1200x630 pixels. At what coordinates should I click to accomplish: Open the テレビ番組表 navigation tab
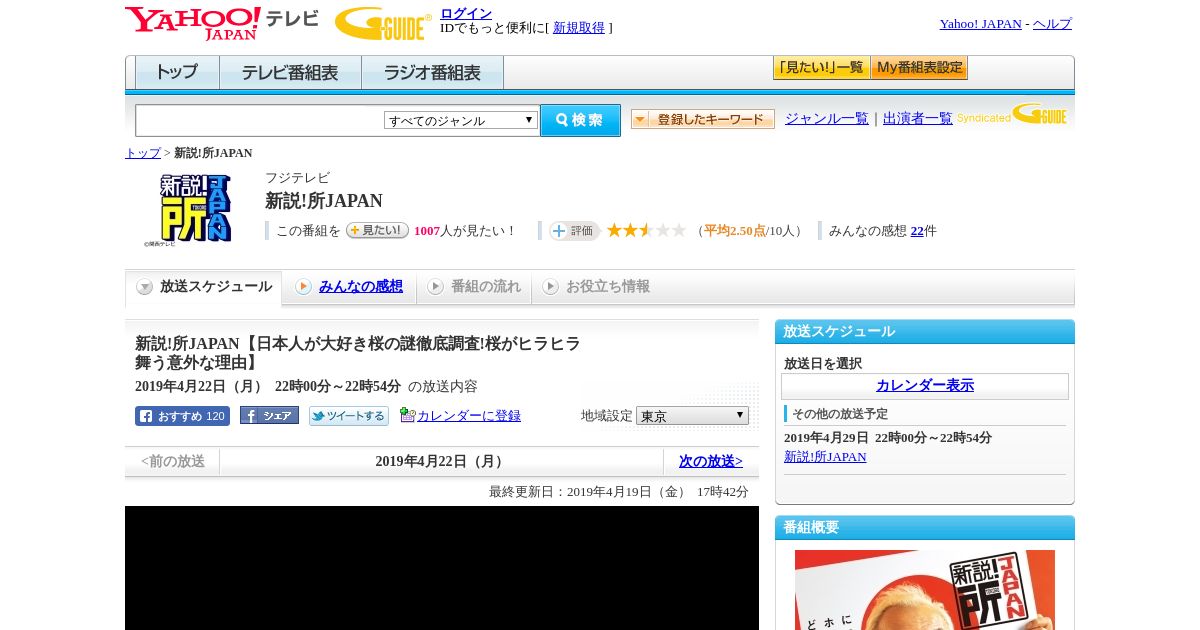pyautogui.click(x=290, y=72)
